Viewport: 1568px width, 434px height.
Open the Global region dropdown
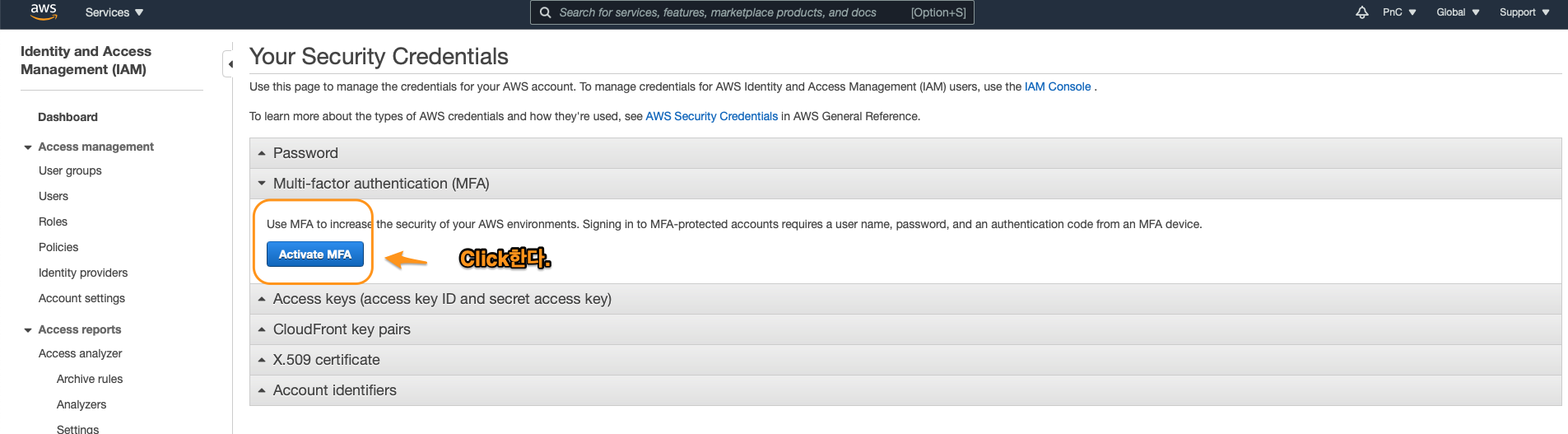[1457, 12]
